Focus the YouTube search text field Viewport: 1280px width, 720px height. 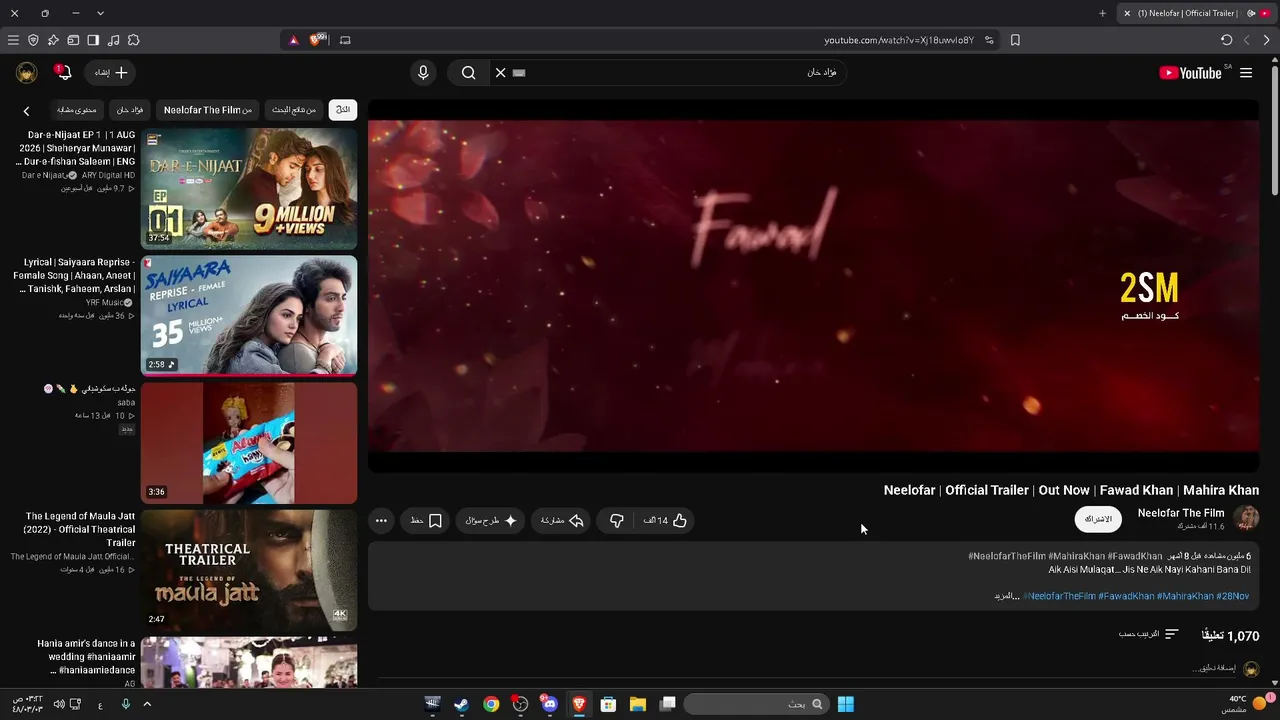coord(670,73)
